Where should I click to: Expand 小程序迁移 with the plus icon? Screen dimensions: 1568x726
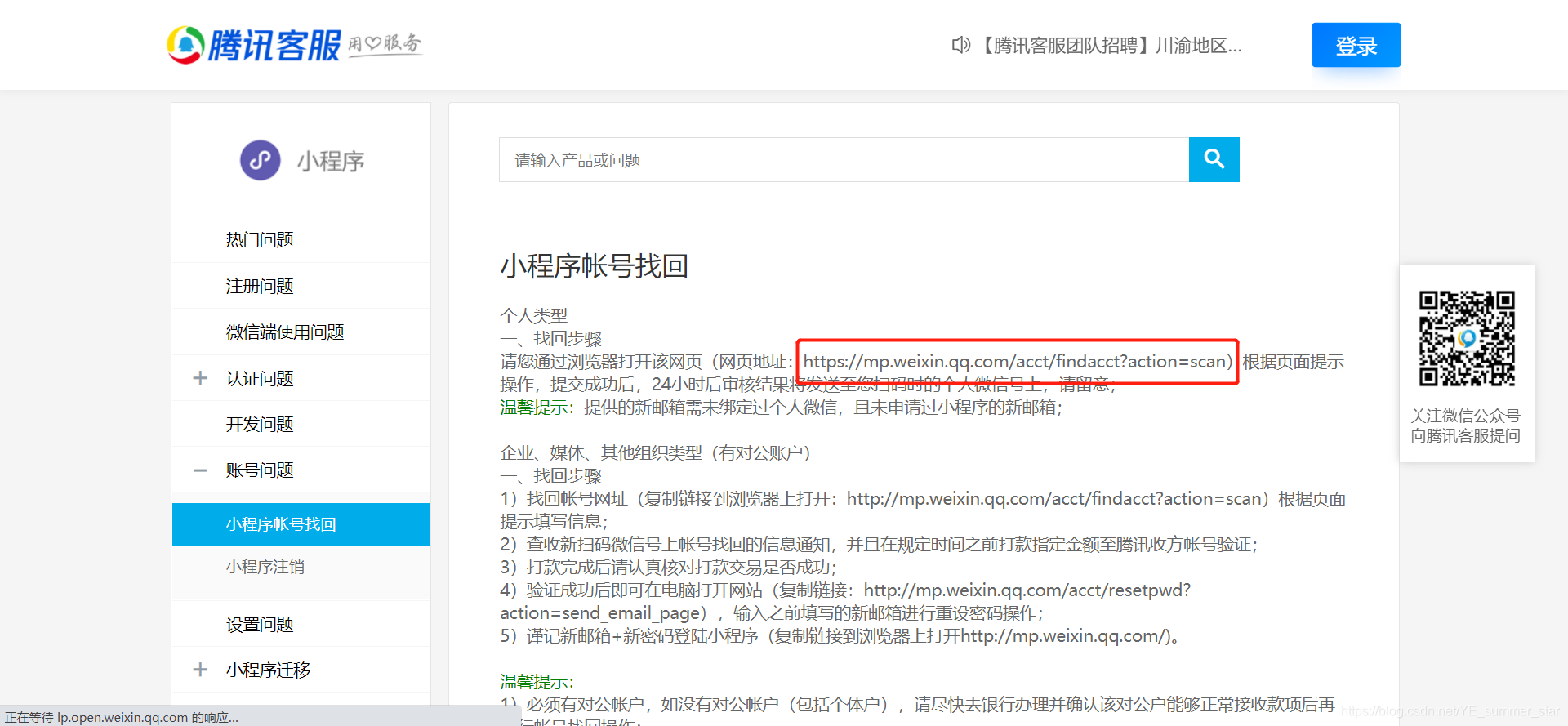200,670
